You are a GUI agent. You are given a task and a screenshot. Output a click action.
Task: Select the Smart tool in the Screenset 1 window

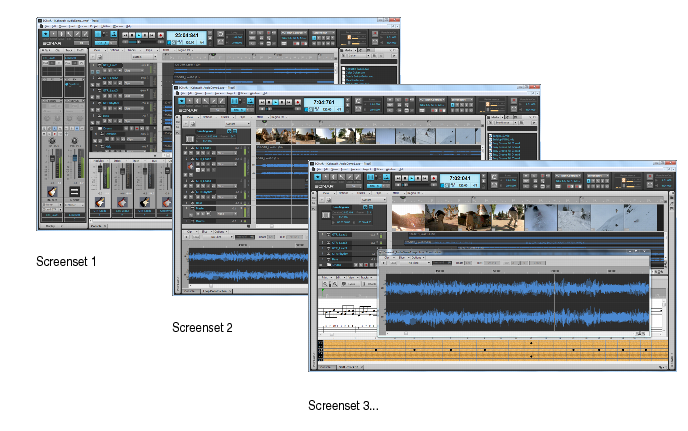pos(45,34)
